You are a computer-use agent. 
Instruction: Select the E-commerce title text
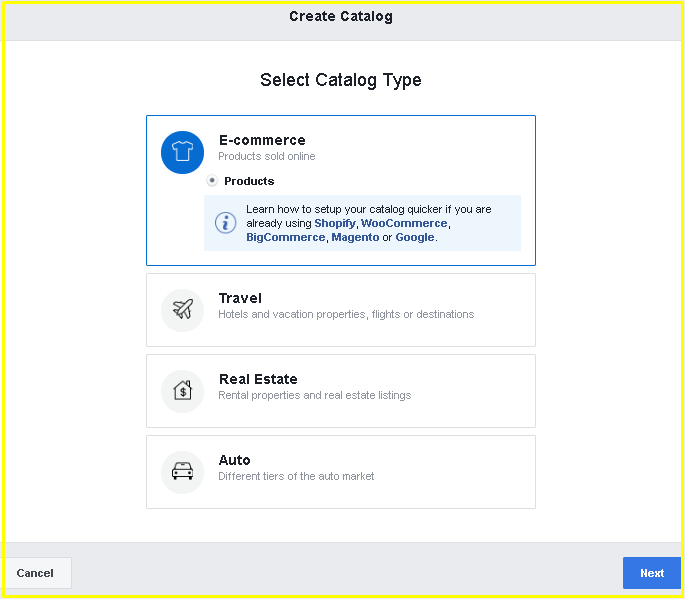coord(262,140)
